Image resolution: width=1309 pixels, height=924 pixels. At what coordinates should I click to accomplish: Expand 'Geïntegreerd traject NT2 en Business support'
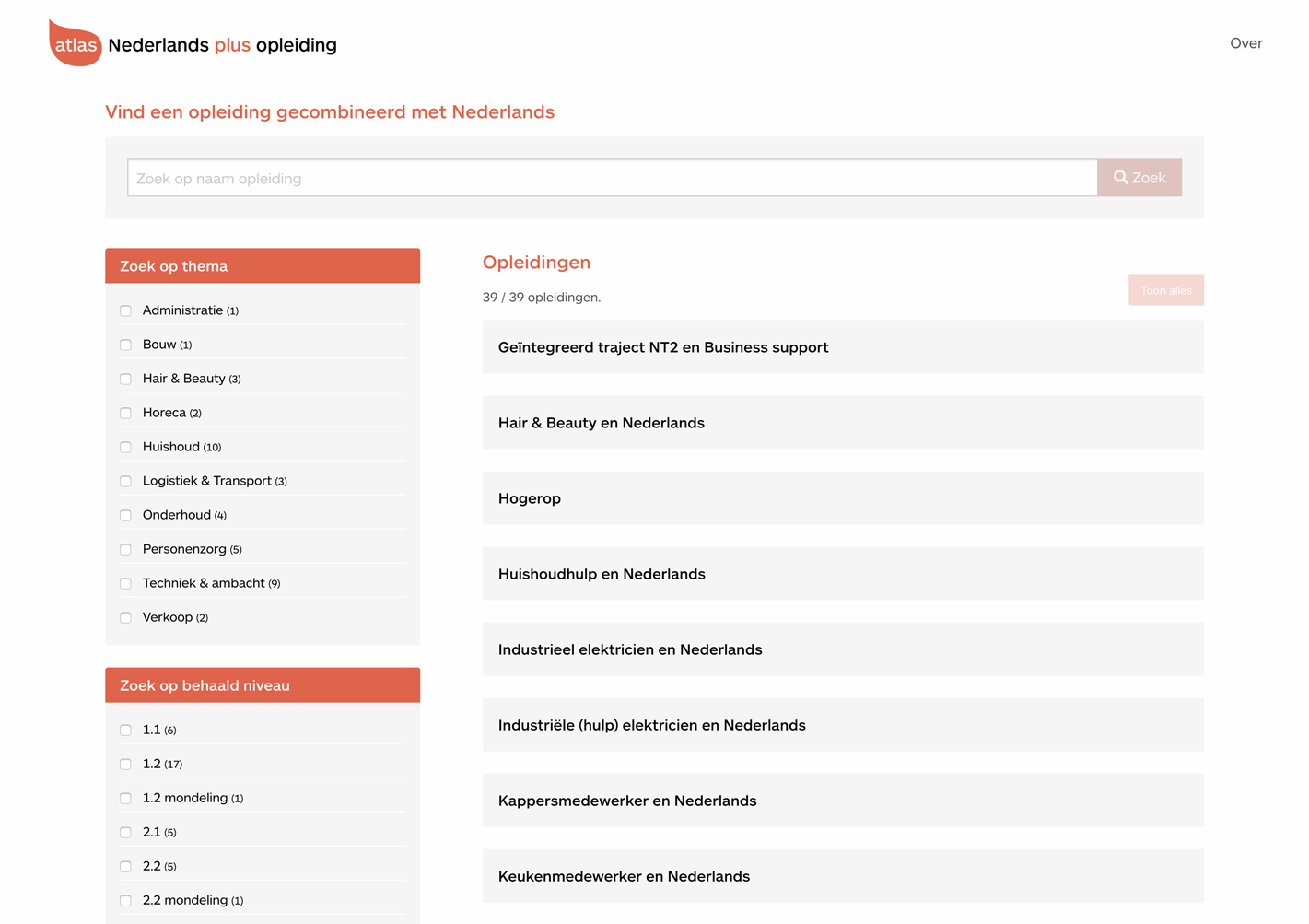click(x=843, y=347)
